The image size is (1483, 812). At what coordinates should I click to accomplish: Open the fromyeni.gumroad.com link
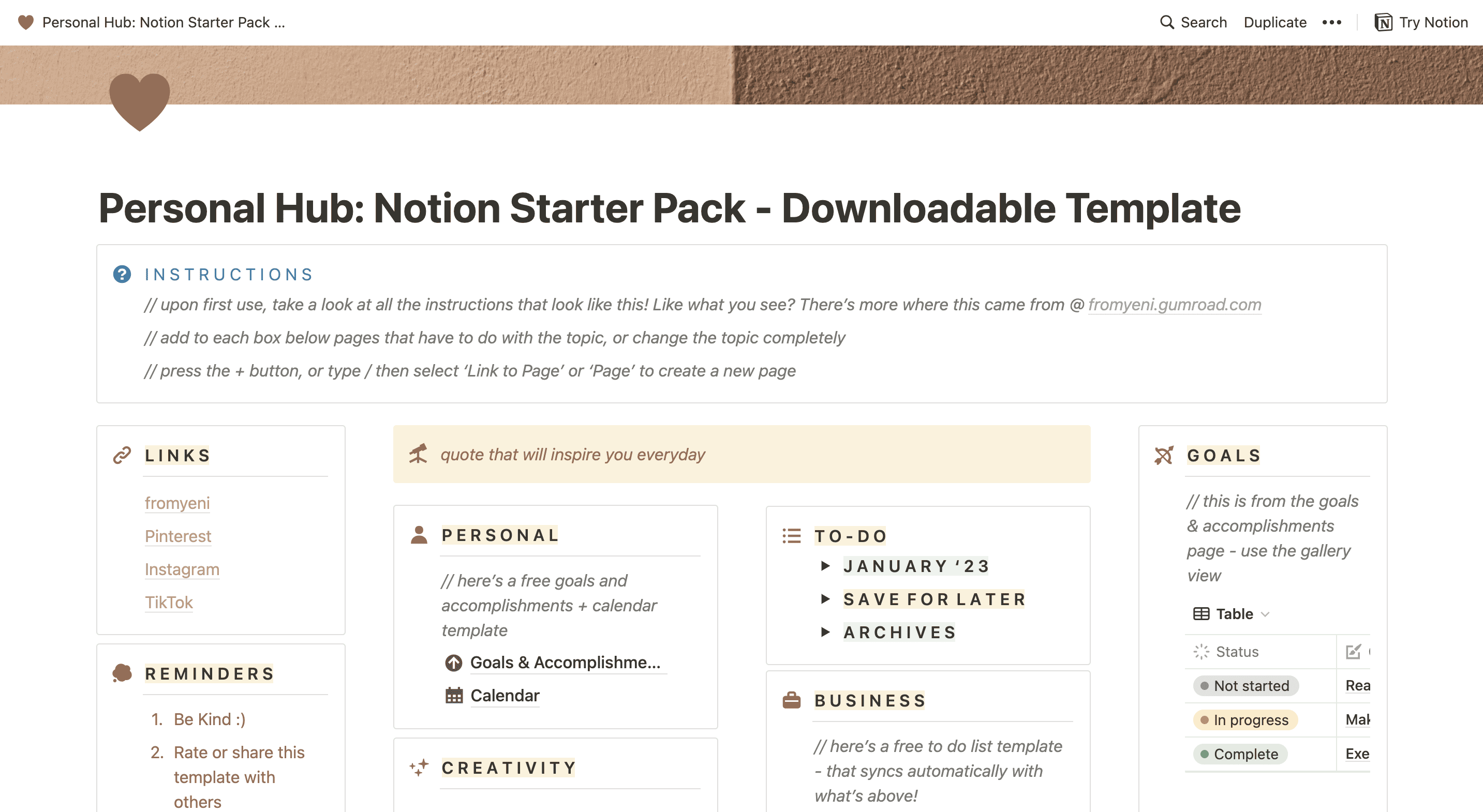point(1176,305)
